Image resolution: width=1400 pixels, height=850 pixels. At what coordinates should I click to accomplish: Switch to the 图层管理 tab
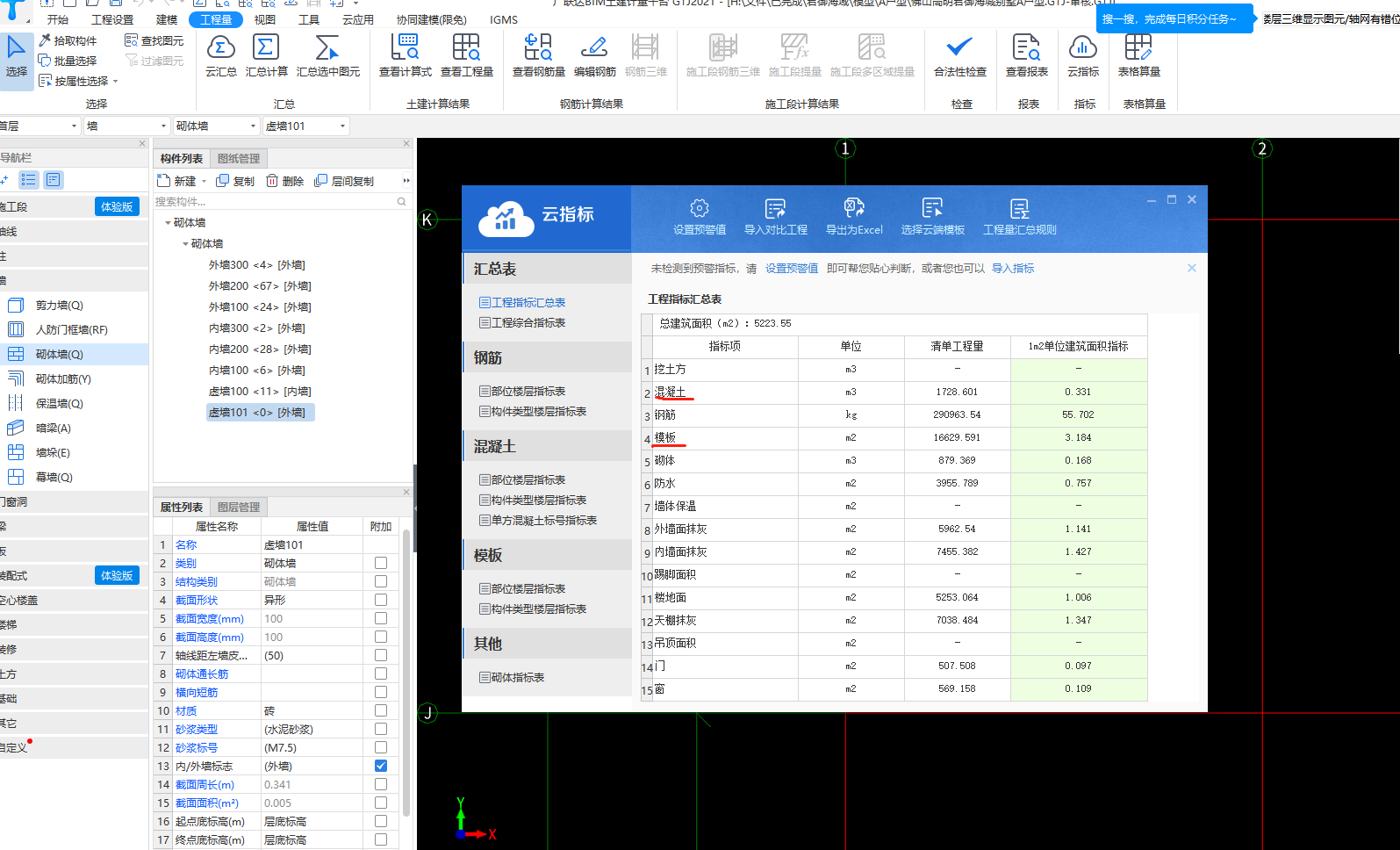pos(239,508)
